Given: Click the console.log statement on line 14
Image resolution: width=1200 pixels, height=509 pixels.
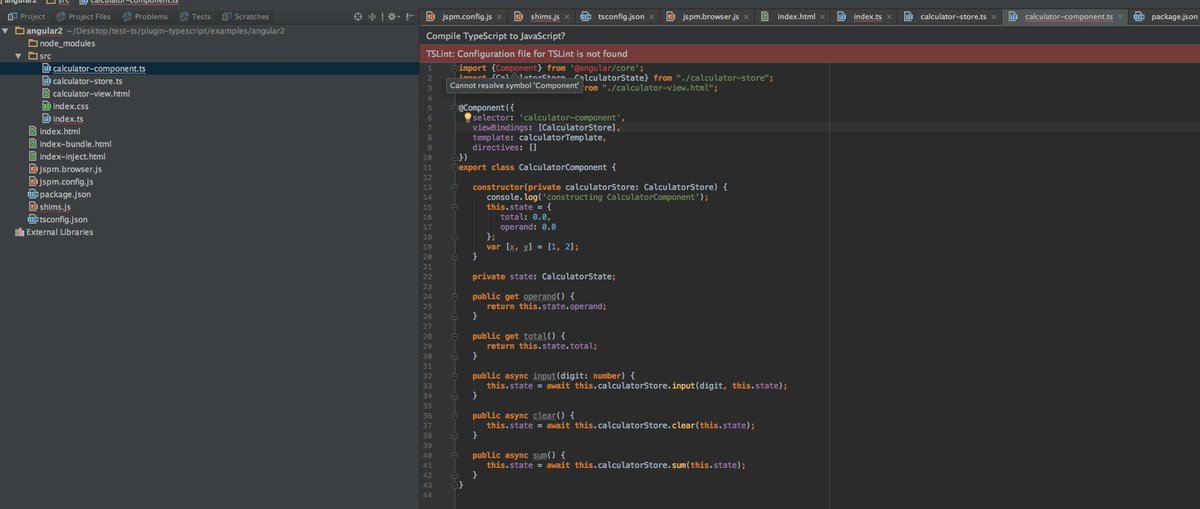Looking at the screenshot, I should pyautogui.click(x=597, y=197).
